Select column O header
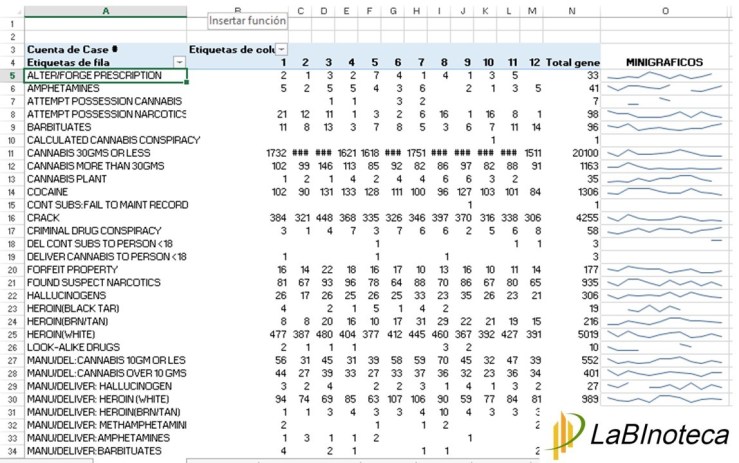The image size is (739, 463). click(x=665, y=11)
